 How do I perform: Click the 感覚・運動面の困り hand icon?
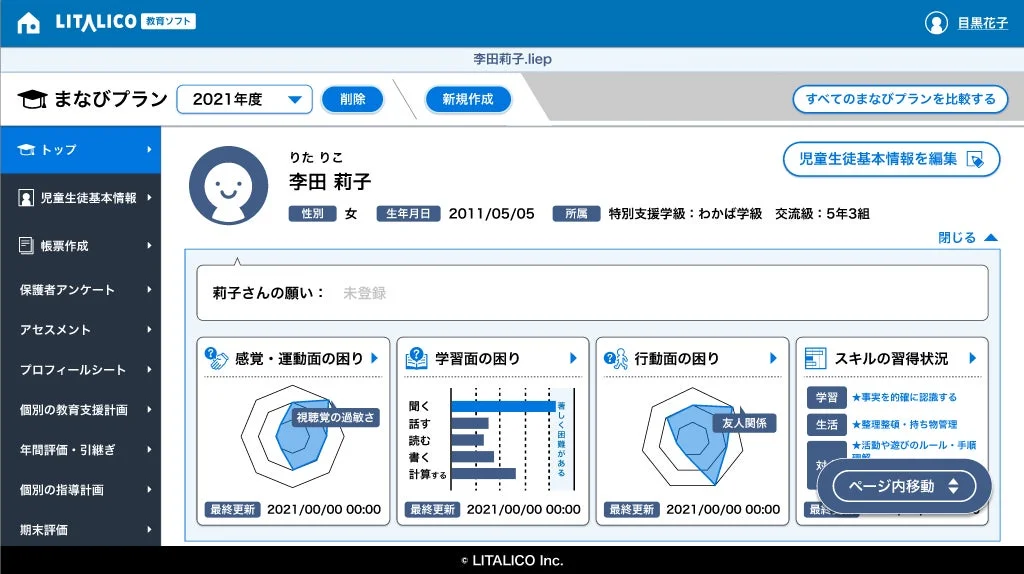[x=216, y=358]
